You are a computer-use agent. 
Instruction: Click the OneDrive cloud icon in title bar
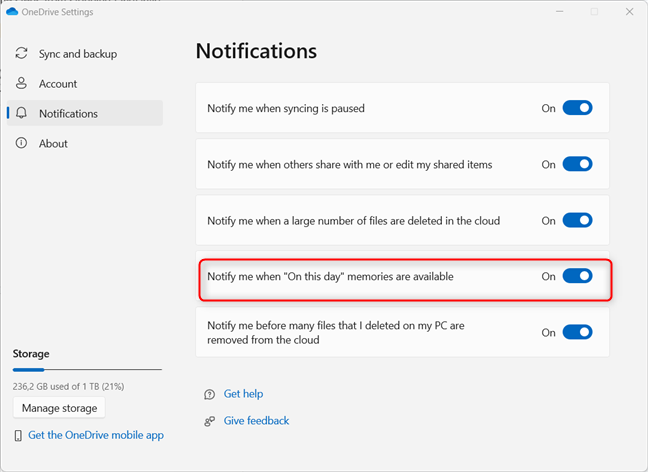(x=12, y=12)
